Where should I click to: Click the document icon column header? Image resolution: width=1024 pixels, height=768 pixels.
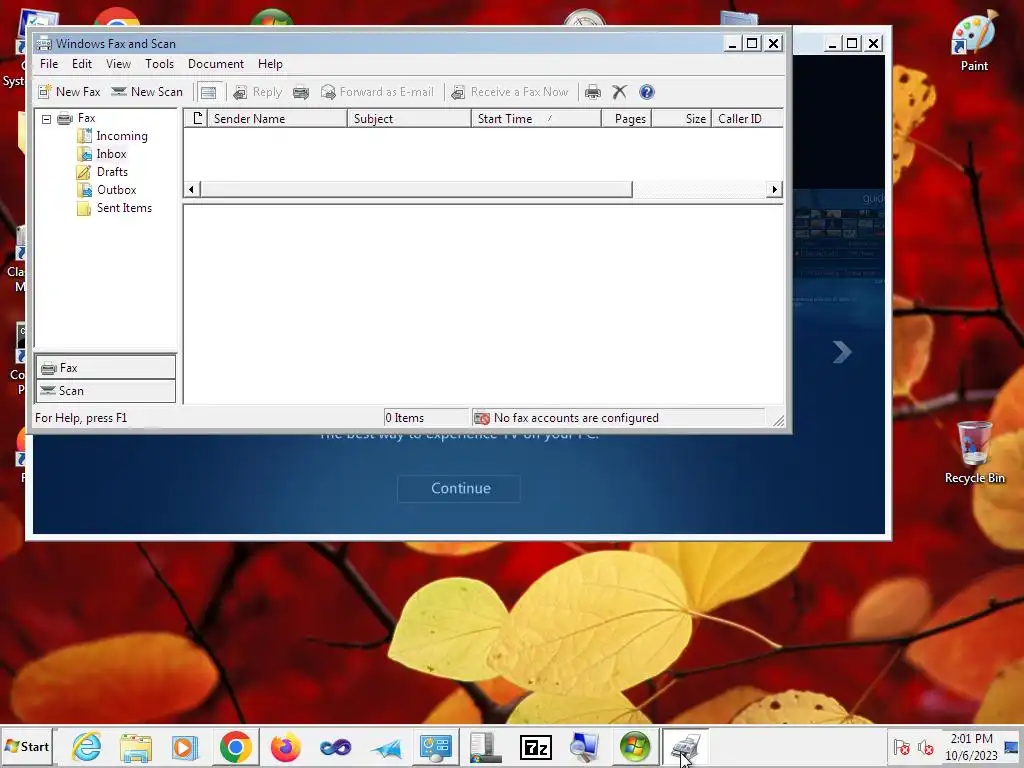(196, 118)
